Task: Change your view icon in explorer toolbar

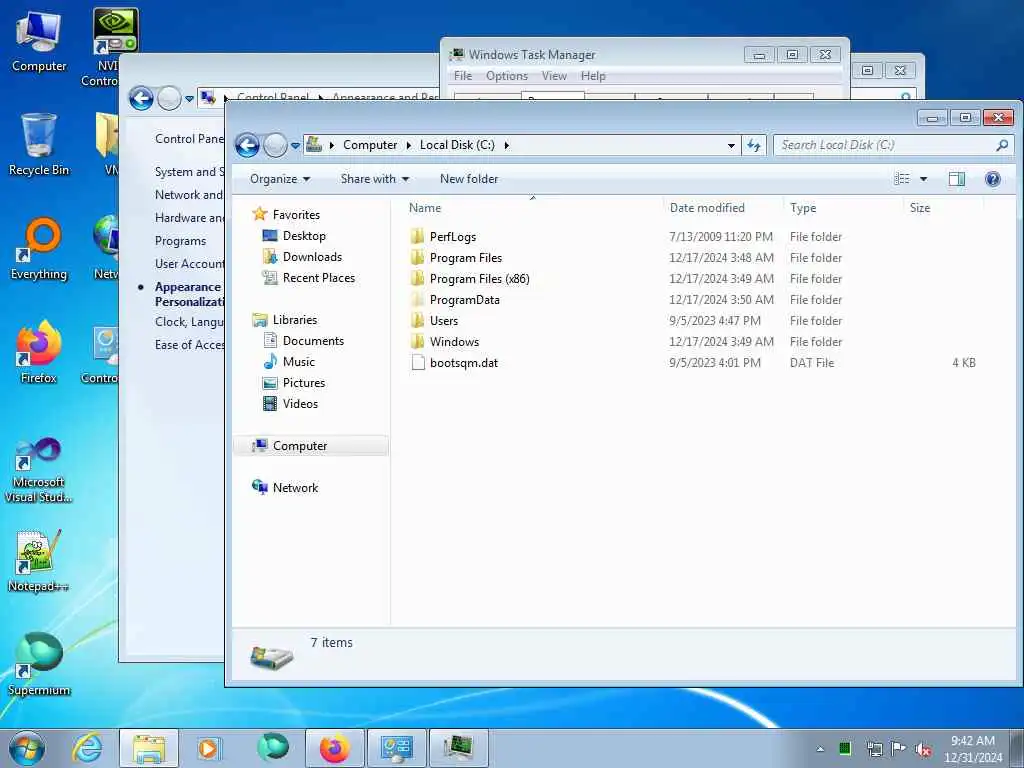Action: (902, 179)
